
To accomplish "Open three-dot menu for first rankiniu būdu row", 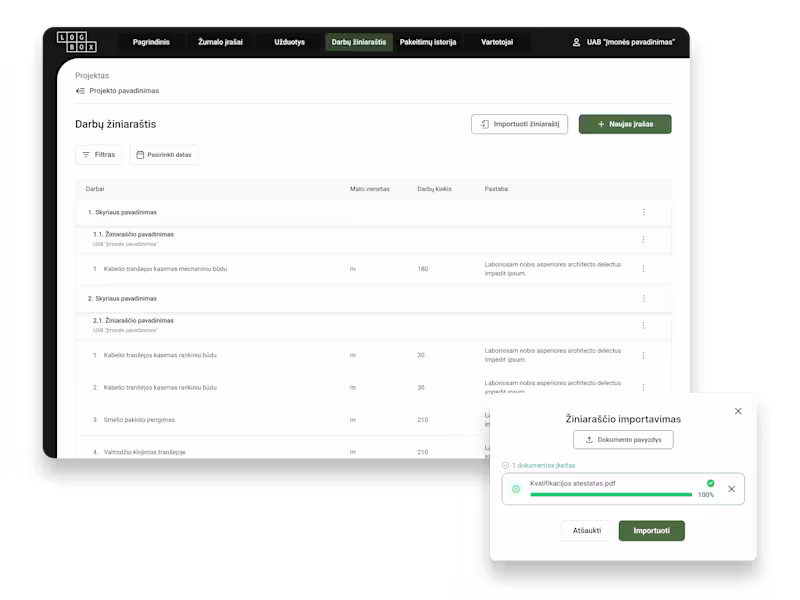I will click(643, 355).
